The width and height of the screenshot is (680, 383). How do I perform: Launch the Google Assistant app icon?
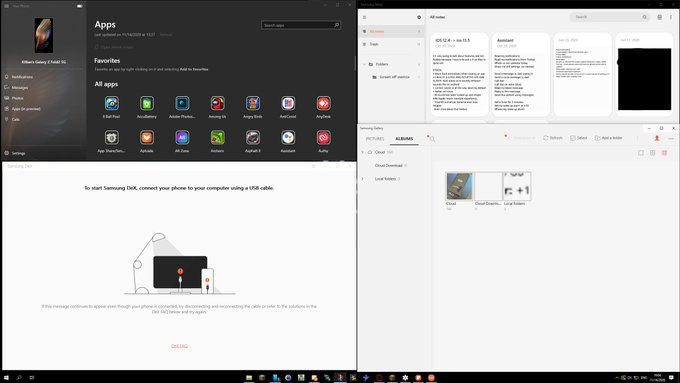click(288, 137)
